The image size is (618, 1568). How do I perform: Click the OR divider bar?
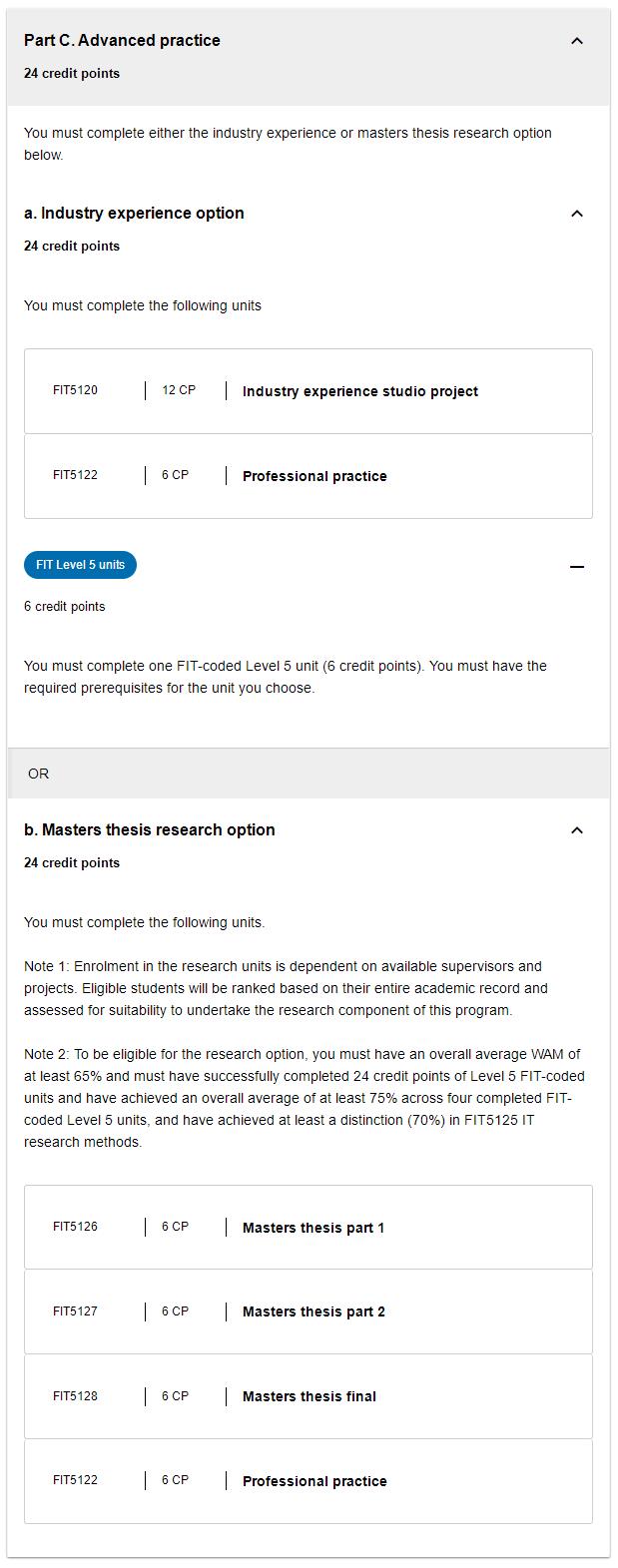[x=309, y=774]
